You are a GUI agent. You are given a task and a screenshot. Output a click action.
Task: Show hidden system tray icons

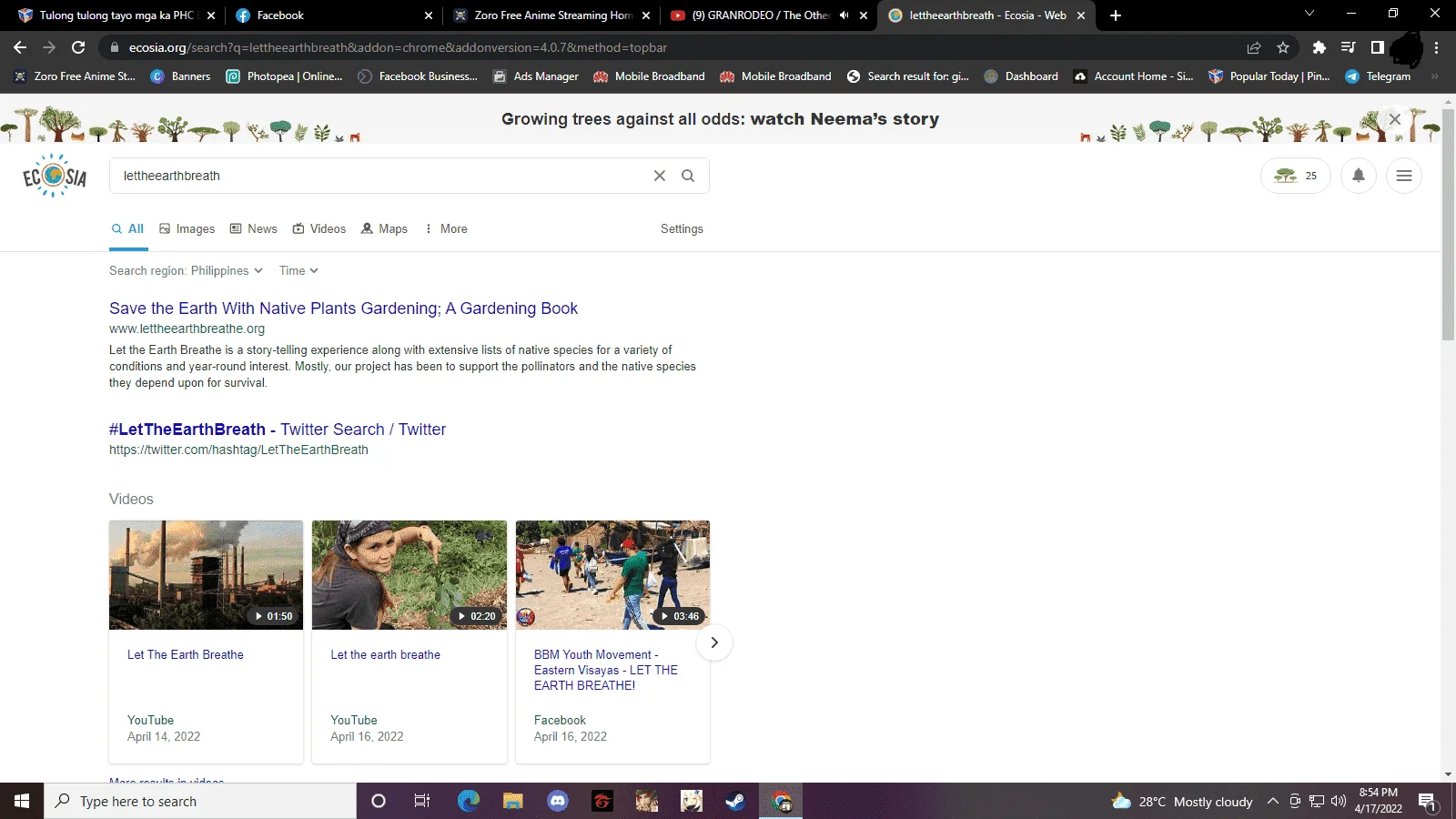tap(1273, 801)
